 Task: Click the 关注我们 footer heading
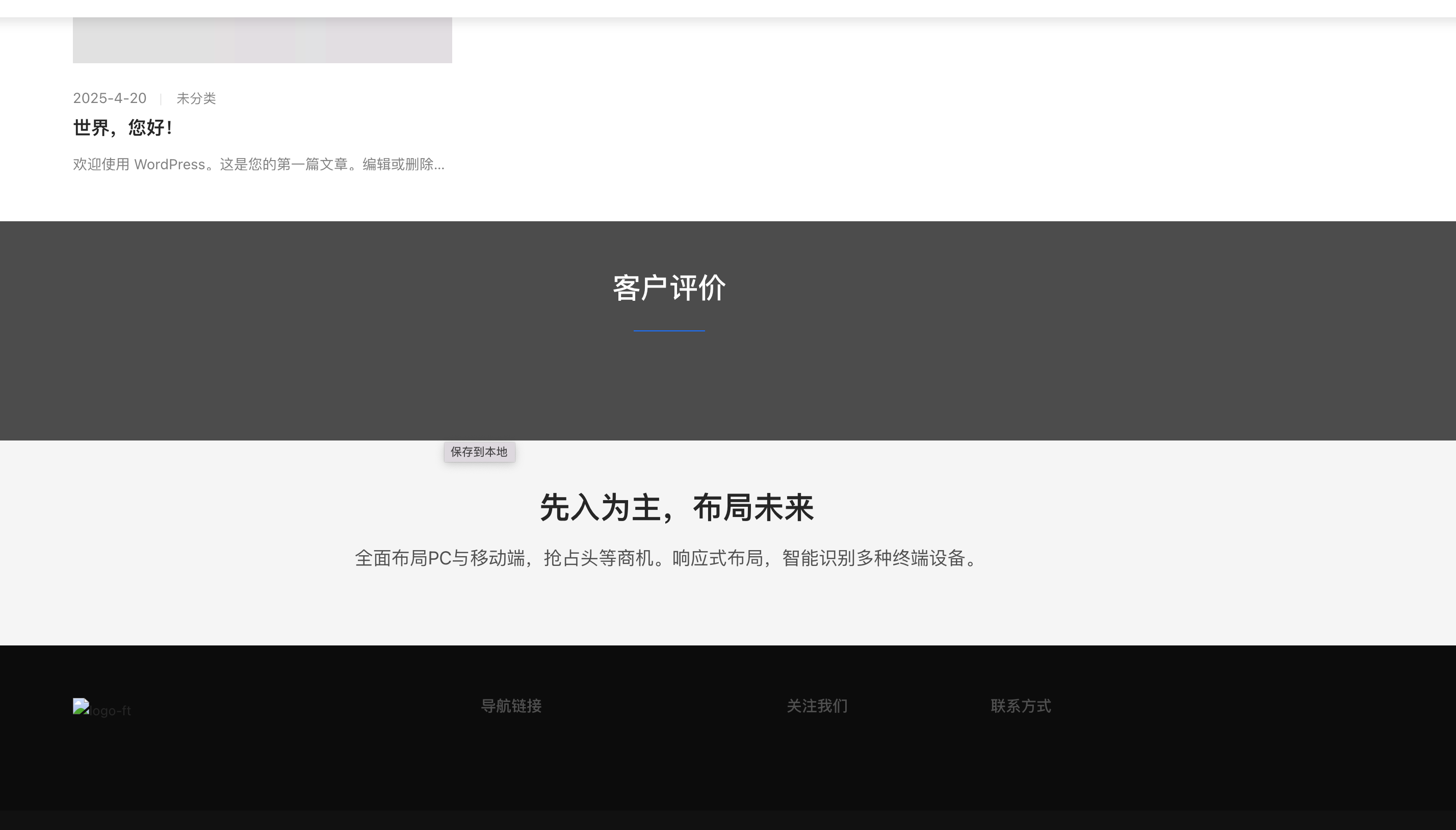(x=817, y=706)
